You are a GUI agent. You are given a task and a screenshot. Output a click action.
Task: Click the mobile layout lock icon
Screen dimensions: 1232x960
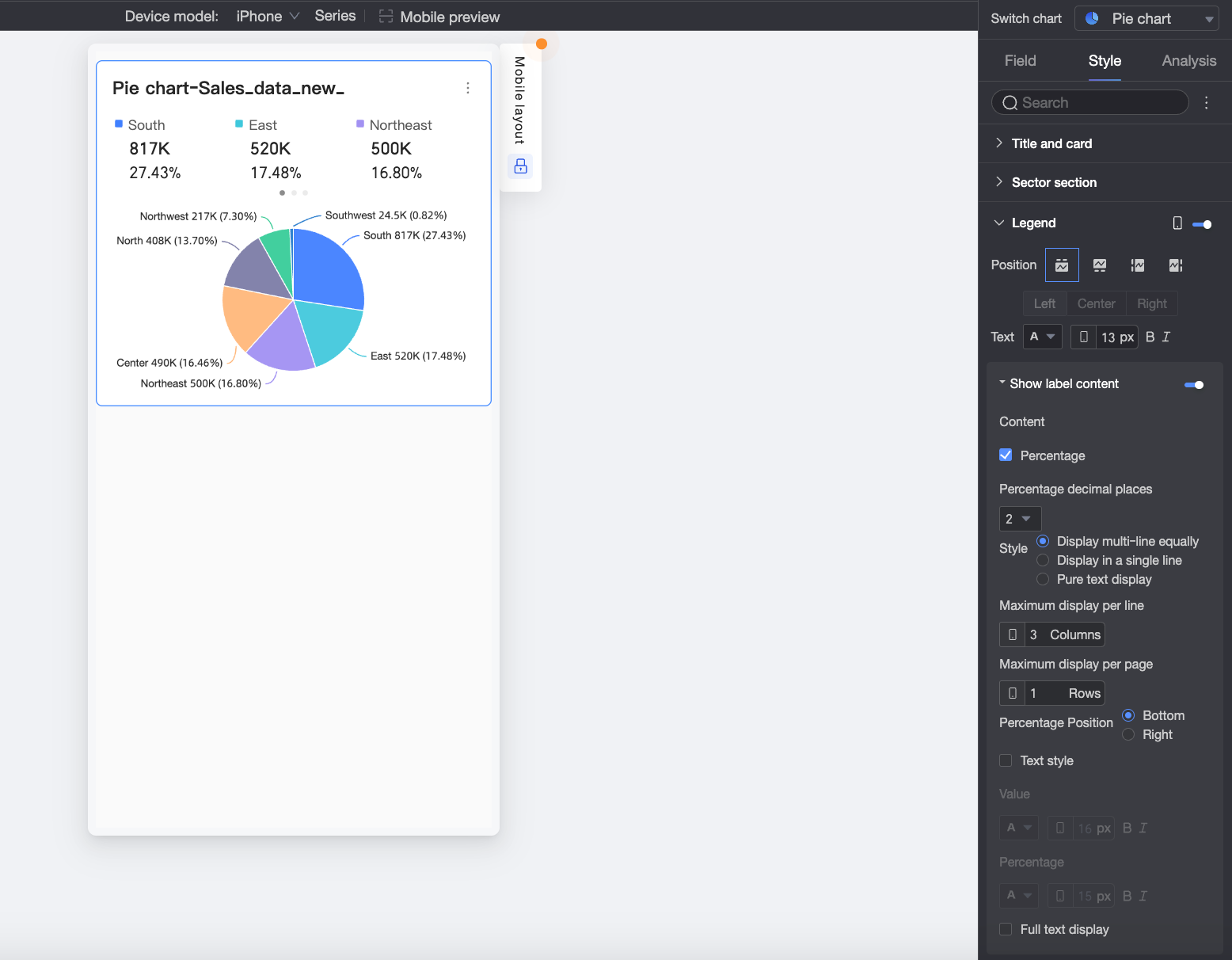click(x=520, y=166)
